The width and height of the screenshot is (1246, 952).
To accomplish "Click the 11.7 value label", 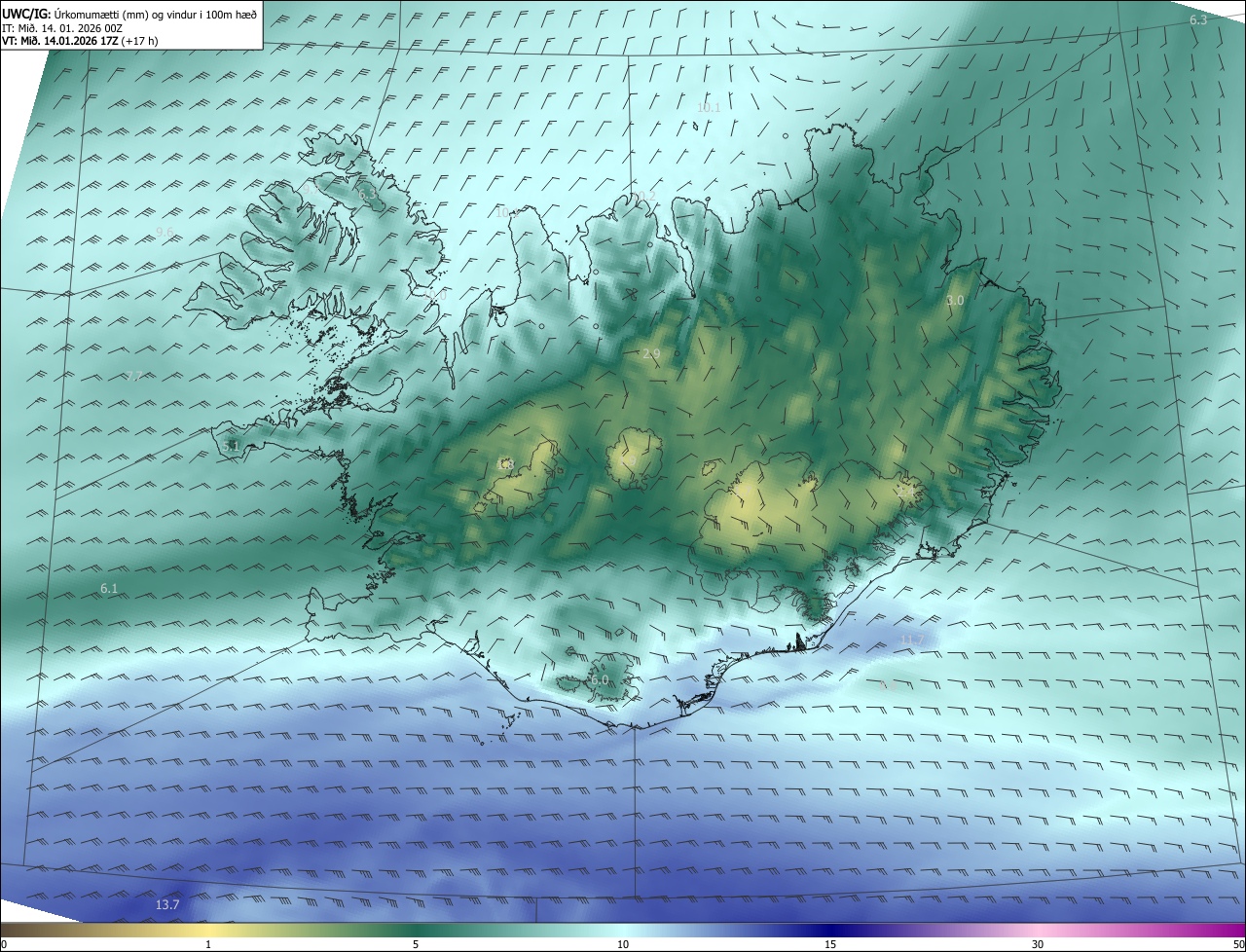I will click(x=911, y=640).
